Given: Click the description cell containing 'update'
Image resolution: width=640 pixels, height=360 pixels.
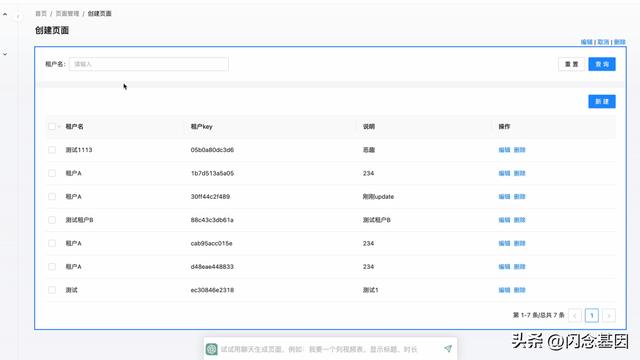Looking at the screenshot, I should (378, 196).
